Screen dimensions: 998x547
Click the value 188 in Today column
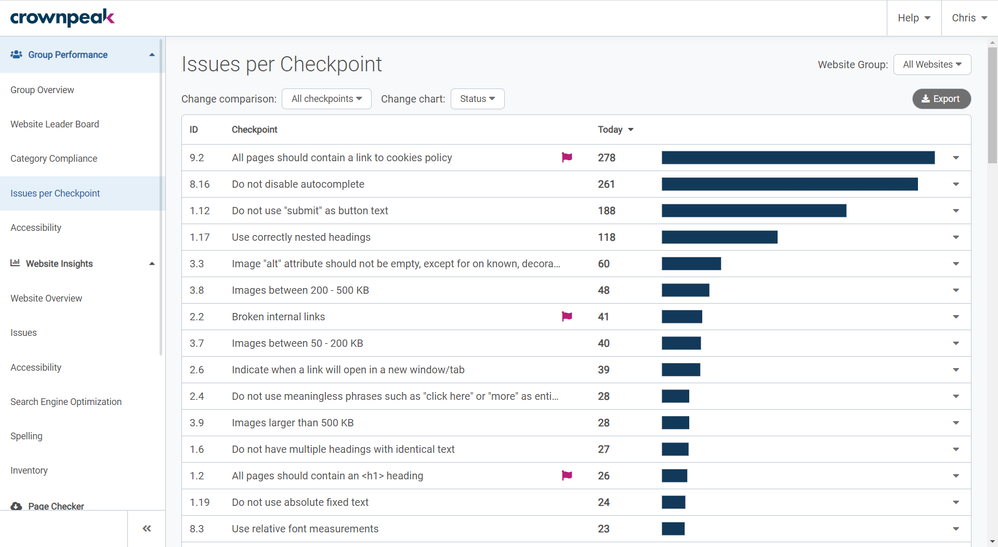pos(607,211)
